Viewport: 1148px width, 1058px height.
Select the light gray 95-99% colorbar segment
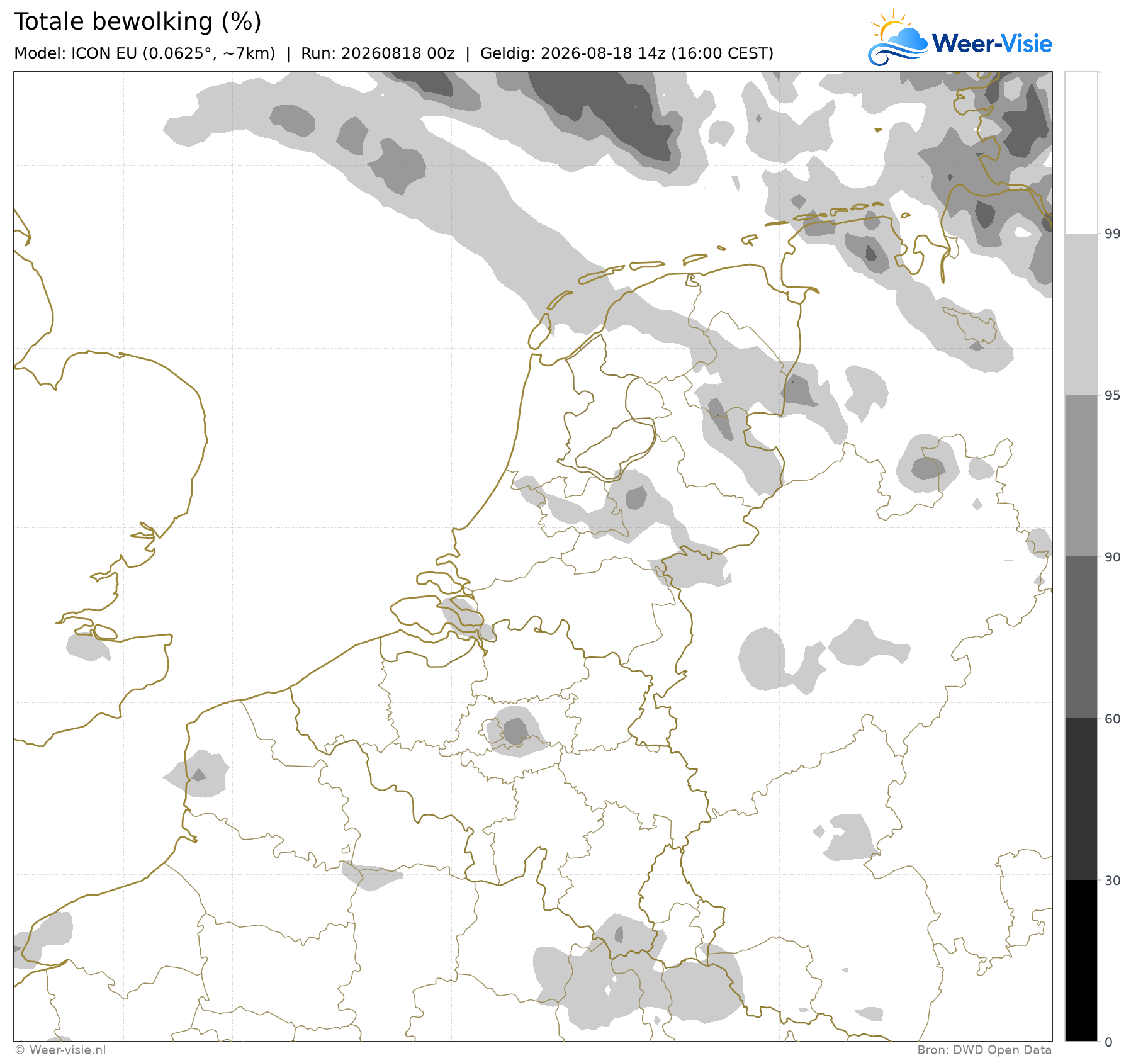1081,315
